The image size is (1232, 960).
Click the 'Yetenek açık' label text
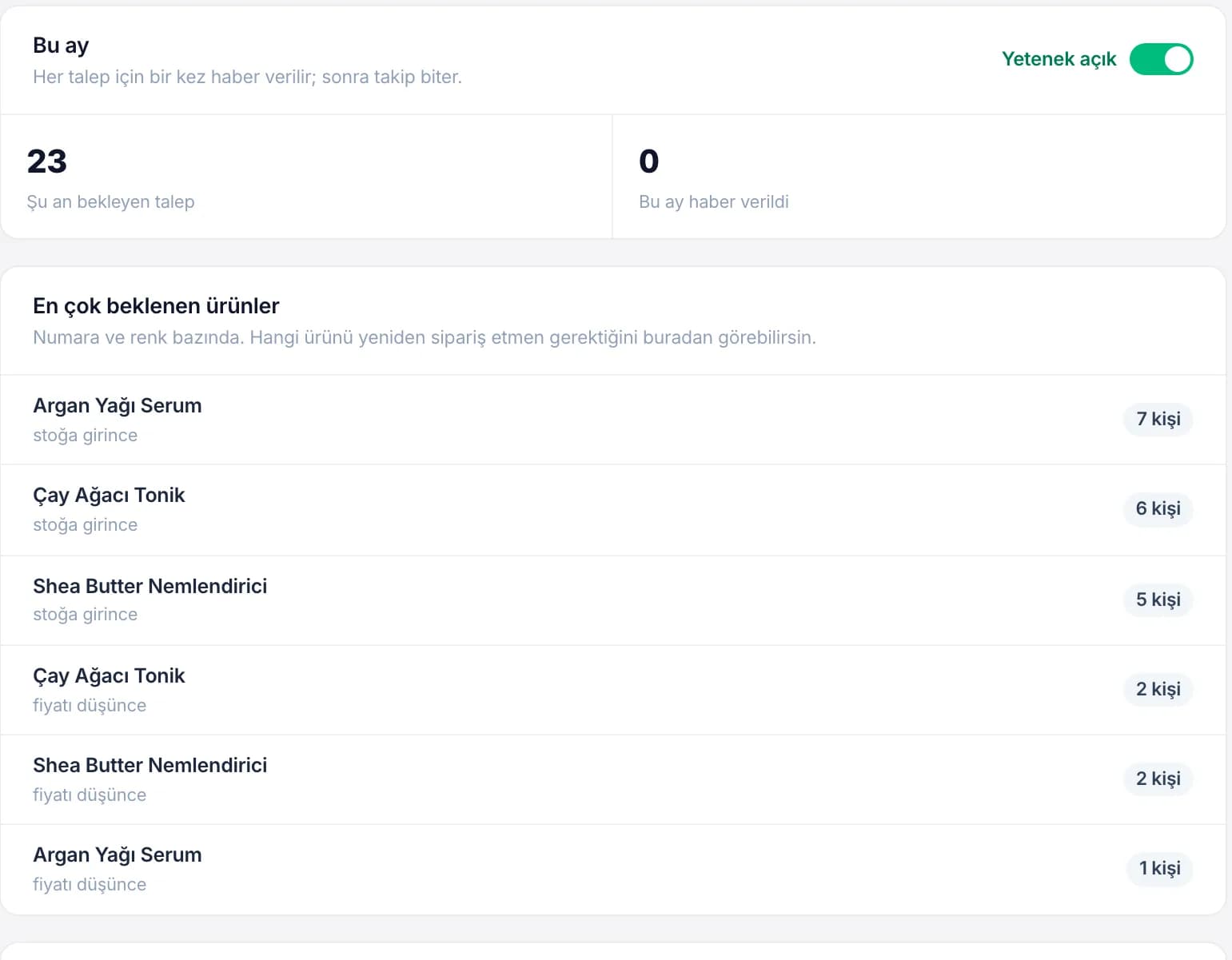click(1059, 59)
